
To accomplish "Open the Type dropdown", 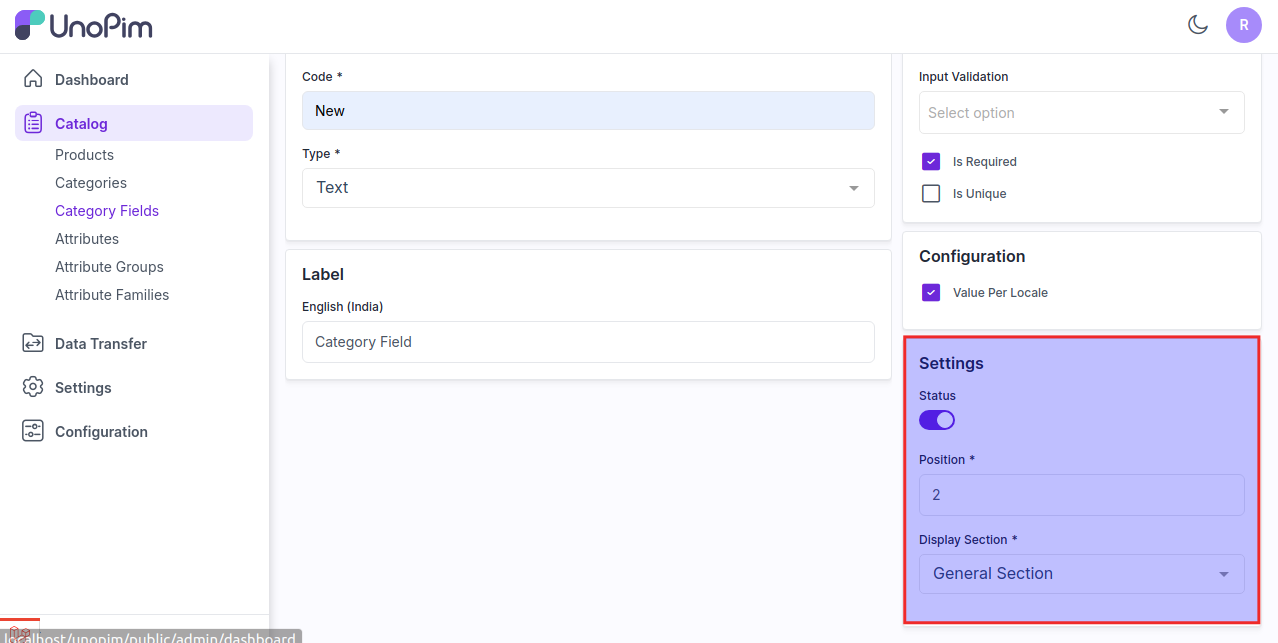I will tap(588, 188).
